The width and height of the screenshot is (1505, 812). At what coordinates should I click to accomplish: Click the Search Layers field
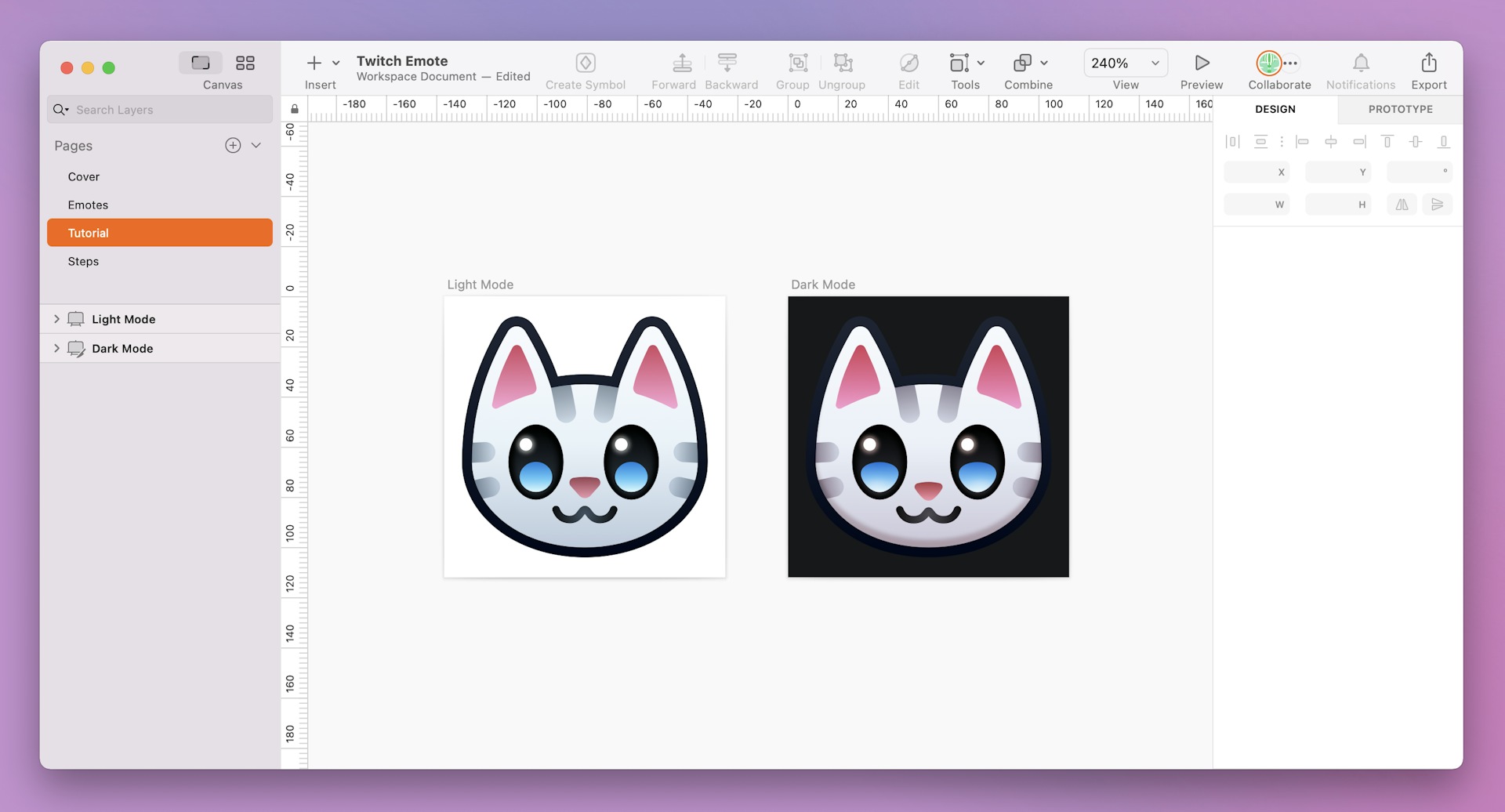pyautogui.click(x=157, y=109)
